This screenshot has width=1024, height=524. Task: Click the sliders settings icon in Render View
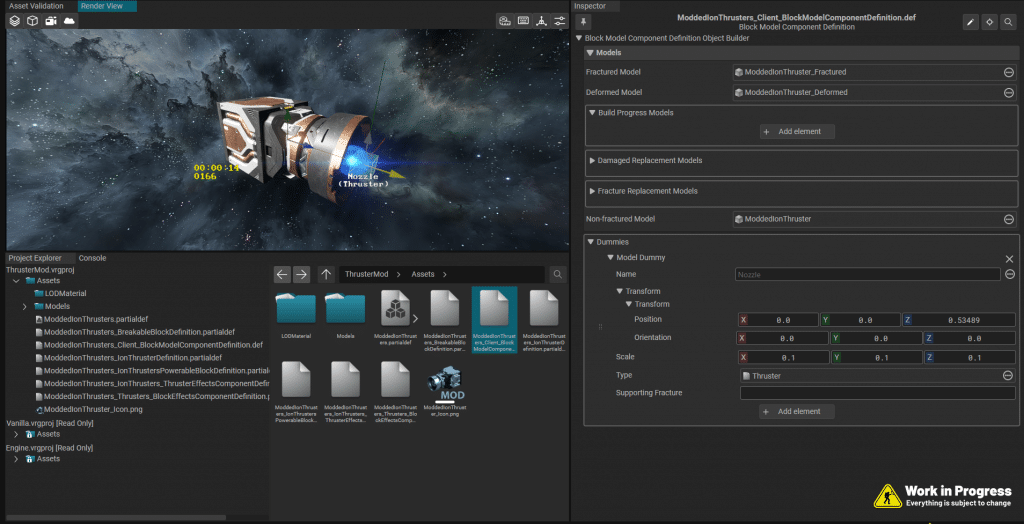[559, 21]
